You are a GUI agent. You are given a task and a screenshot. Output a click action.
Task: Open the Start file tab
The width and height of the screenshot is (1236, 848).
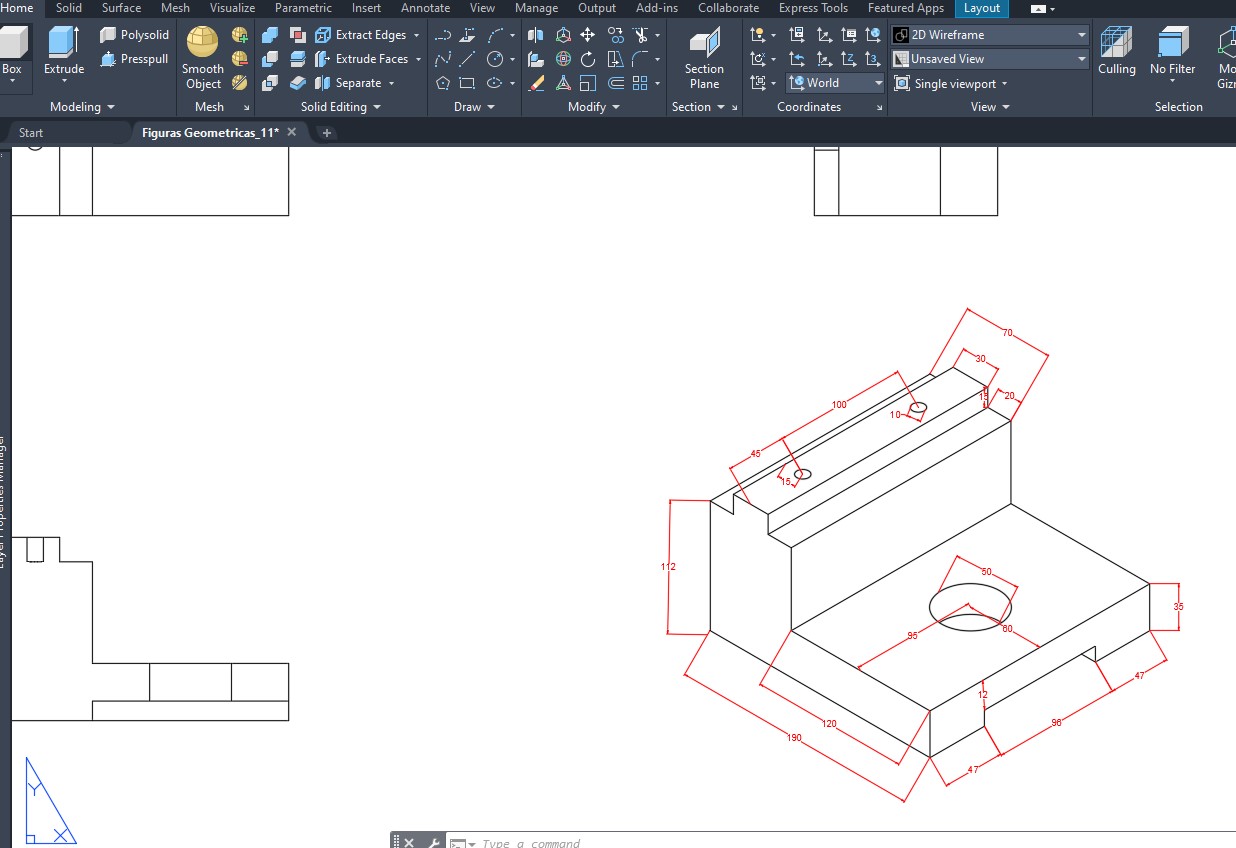pos(31,132)
